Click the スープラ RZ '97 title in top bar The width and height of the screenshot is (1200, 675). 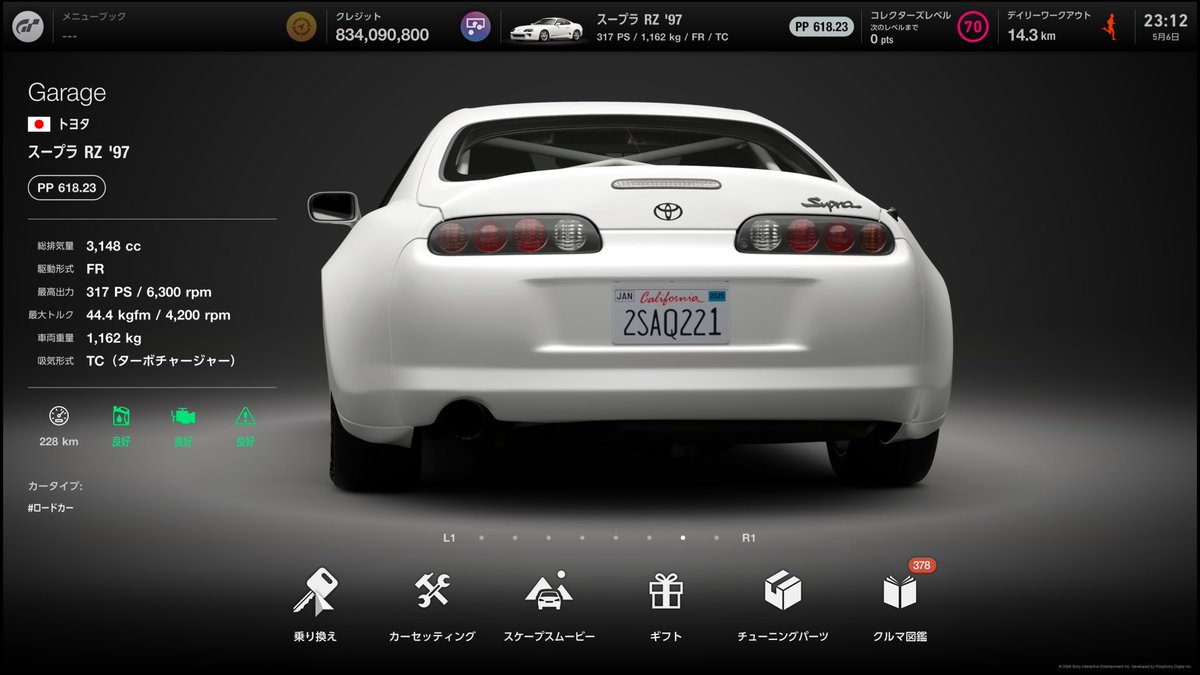639,19
